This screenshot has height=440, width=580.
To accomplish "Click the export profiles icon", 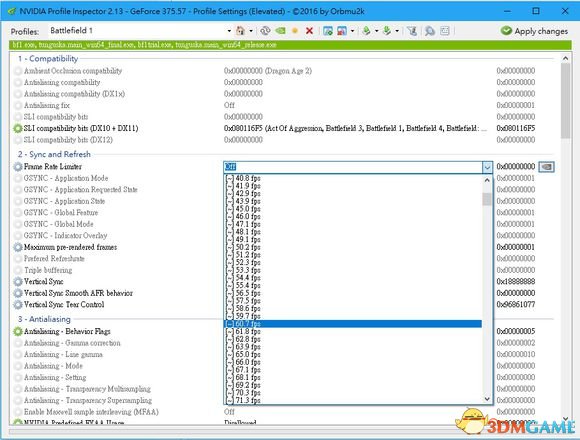I will point(367,31).
